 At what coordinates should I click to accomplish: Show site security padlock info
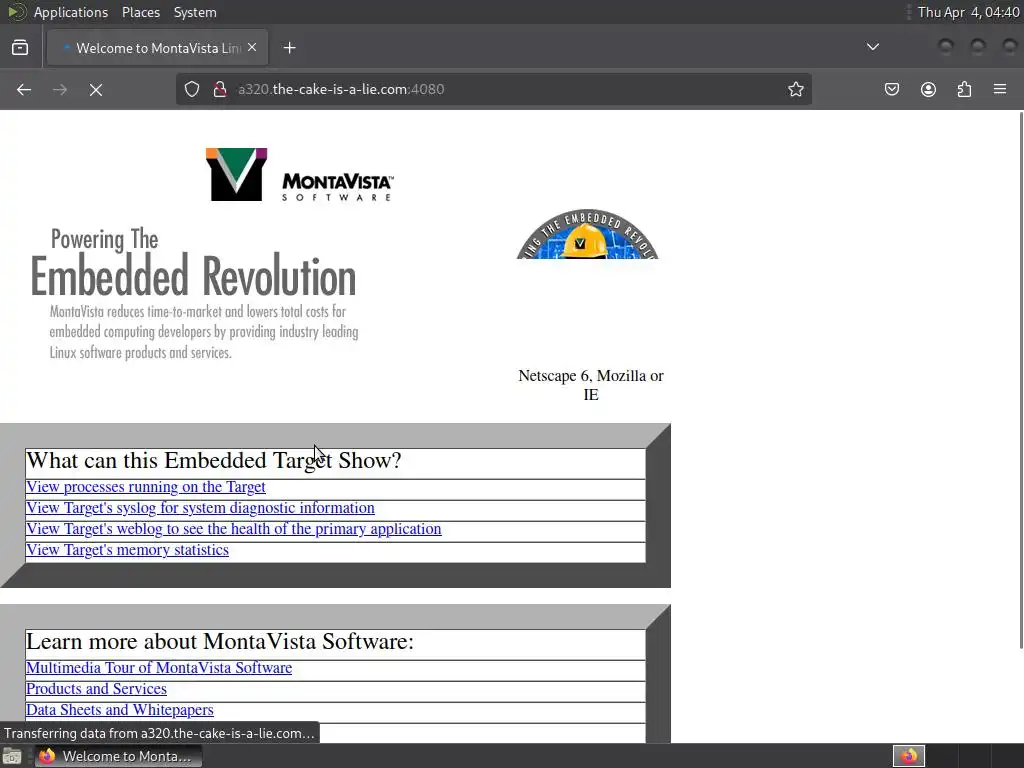point(220,89)
